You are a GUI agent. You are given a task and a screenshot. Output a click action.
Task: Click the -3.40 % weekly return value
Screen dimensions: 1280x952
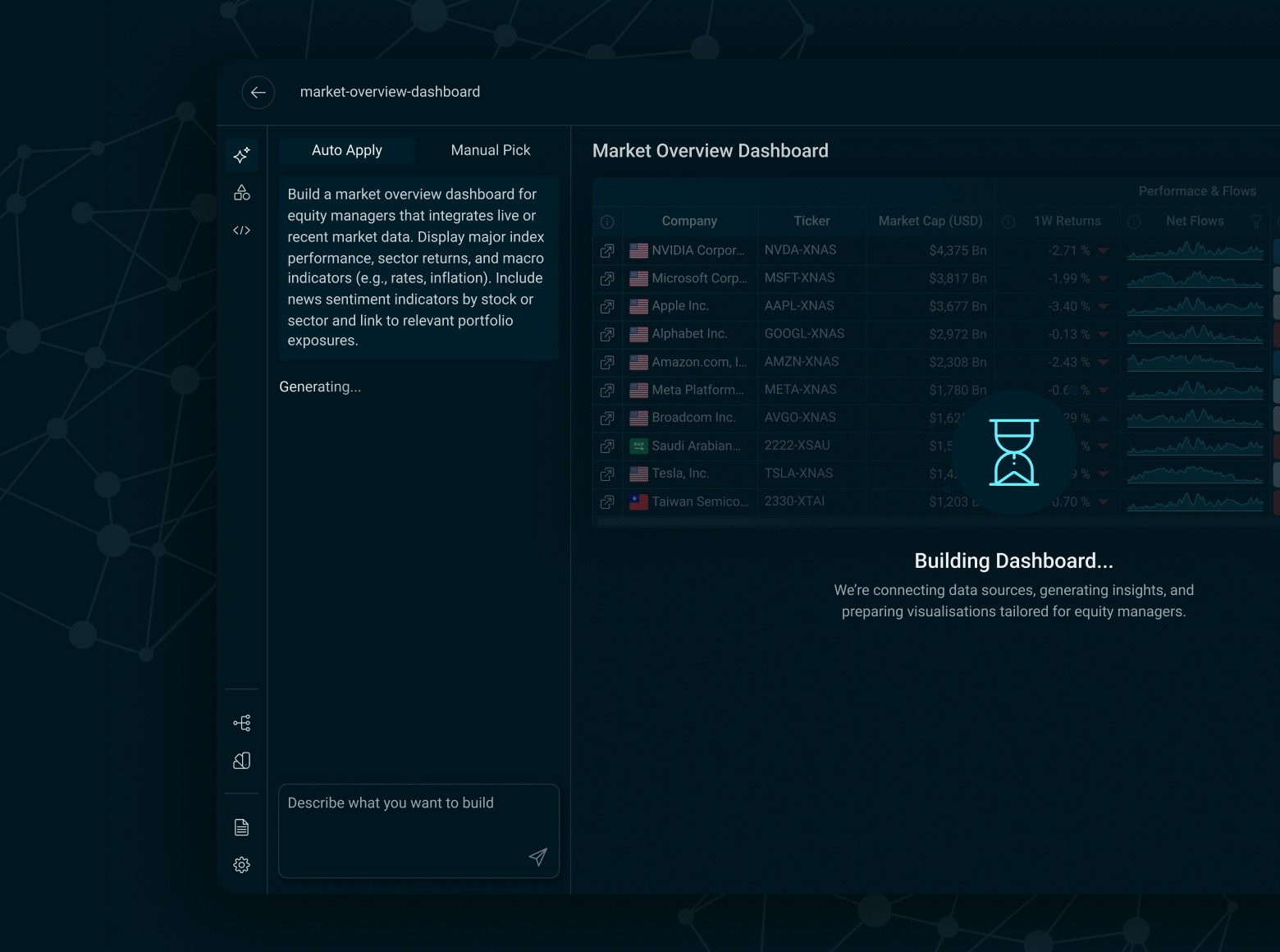(x=1069, y=306)
